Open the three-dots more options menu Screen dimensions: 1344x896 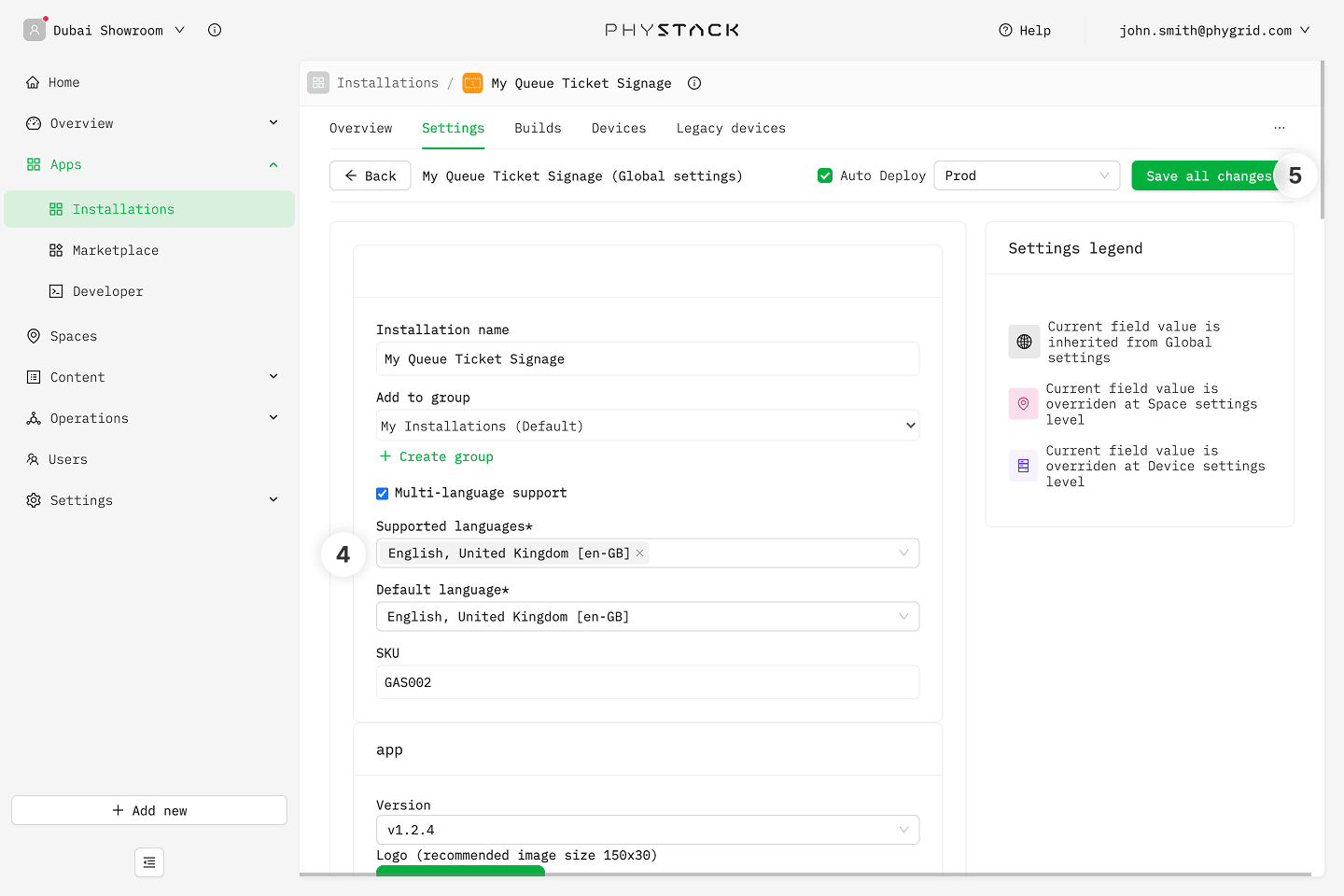click(1279, 128)
